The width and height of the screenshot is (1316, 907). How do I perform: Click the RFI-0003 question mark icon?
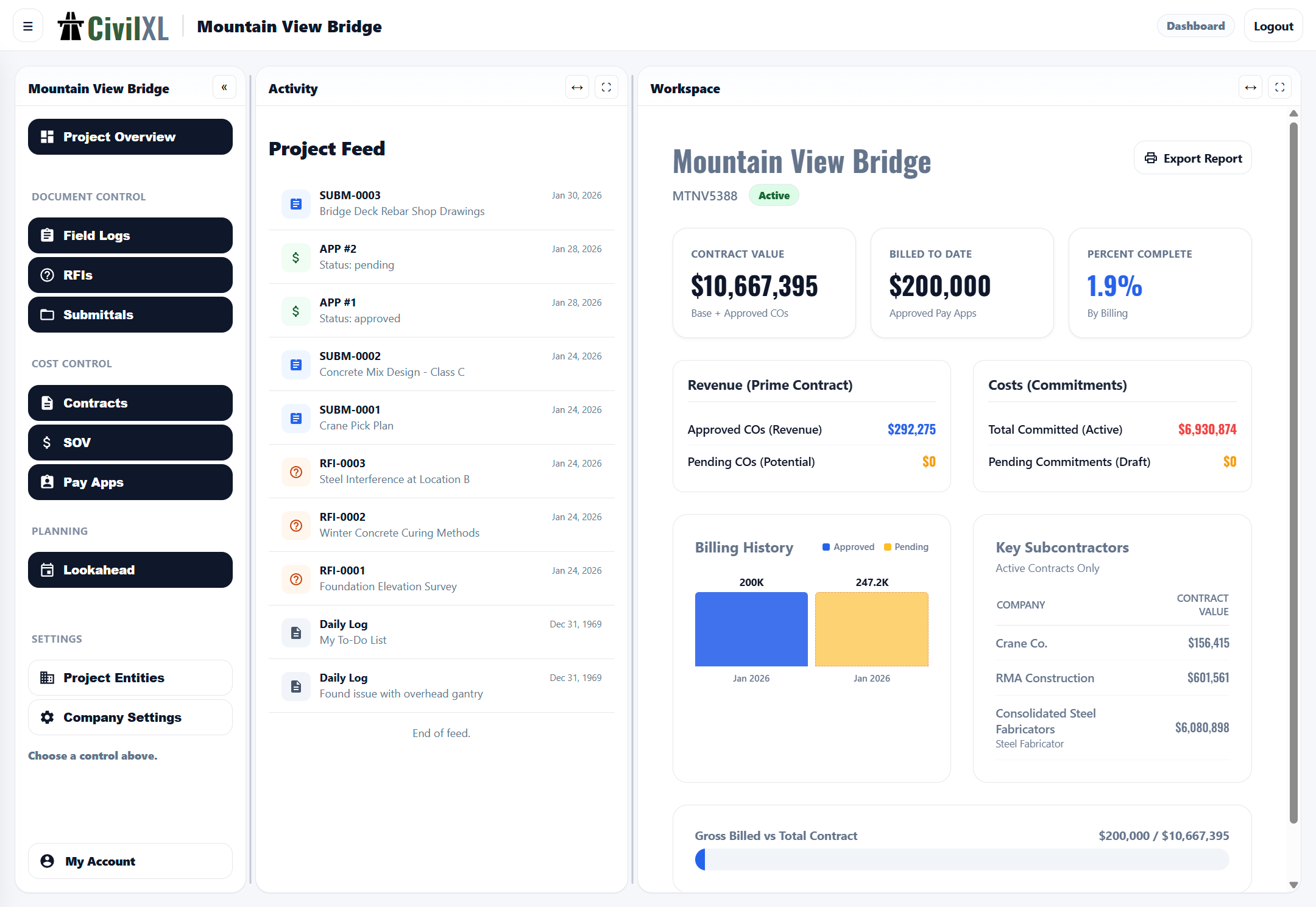coord(295,471)
